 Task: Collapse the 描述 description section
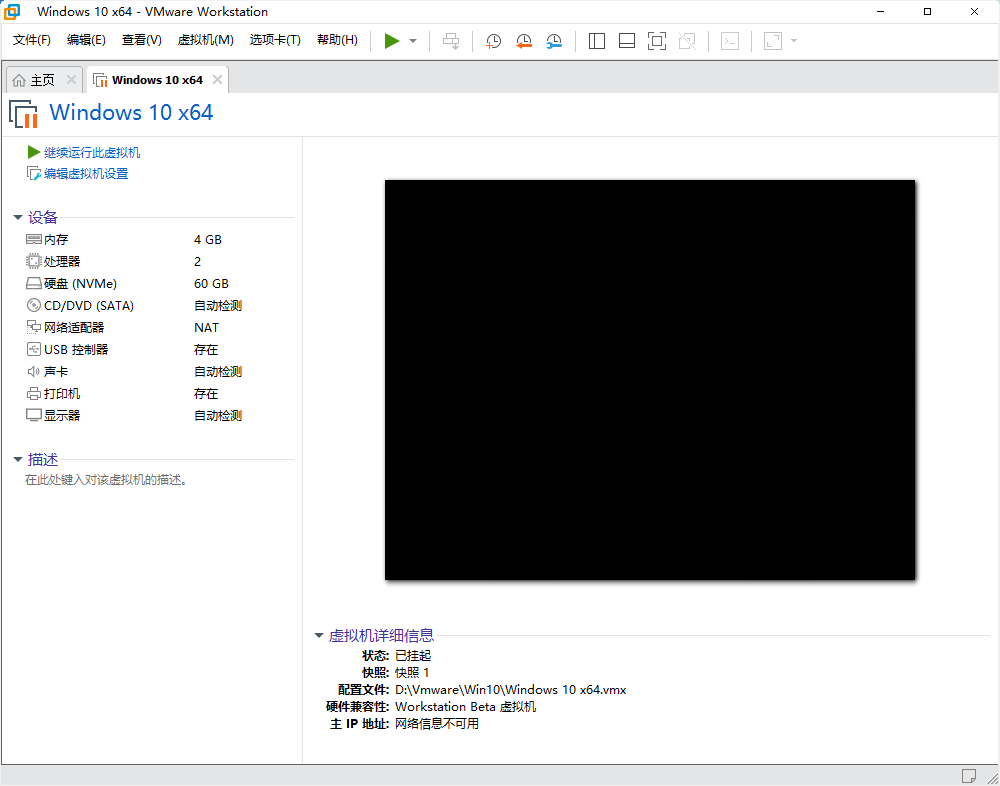[x=18, y=460]
